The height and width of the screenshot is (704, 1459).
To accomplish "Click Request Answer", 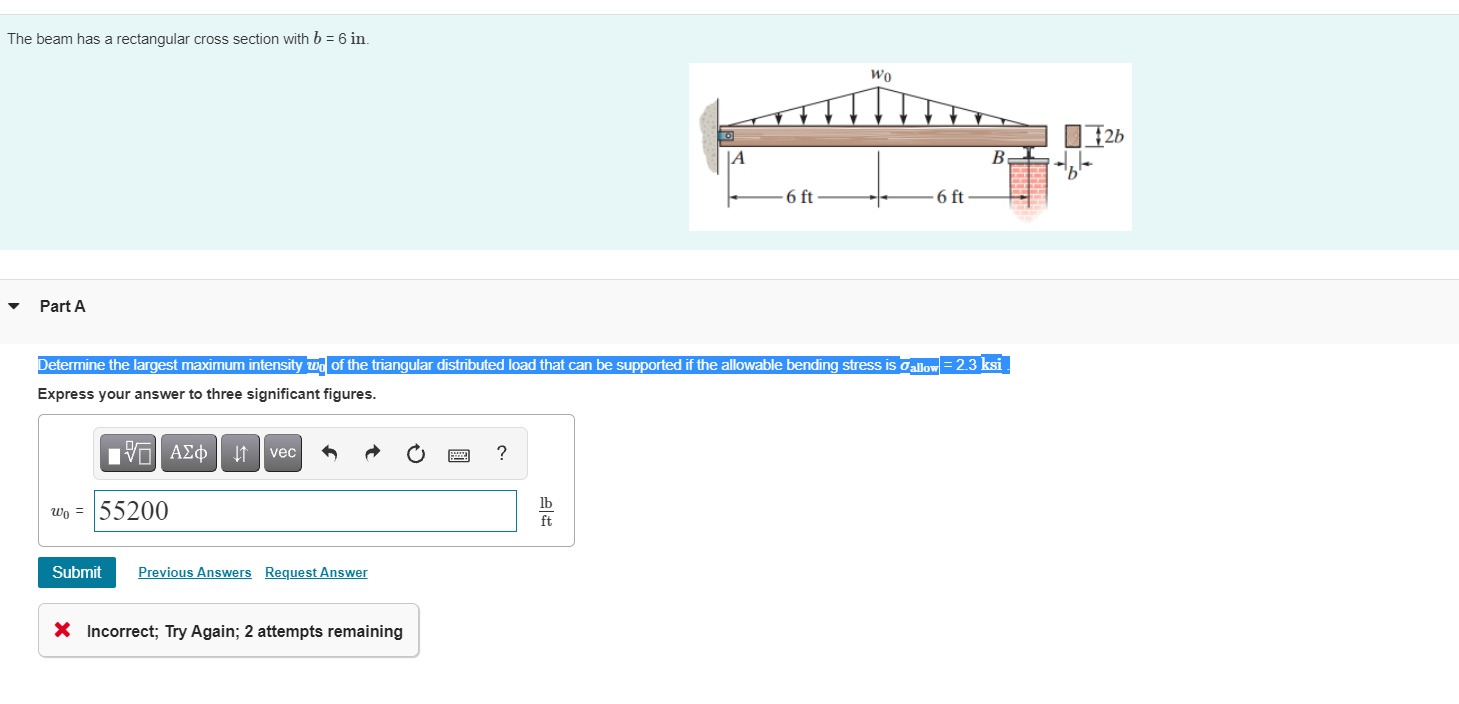I will tap(315, 572).
